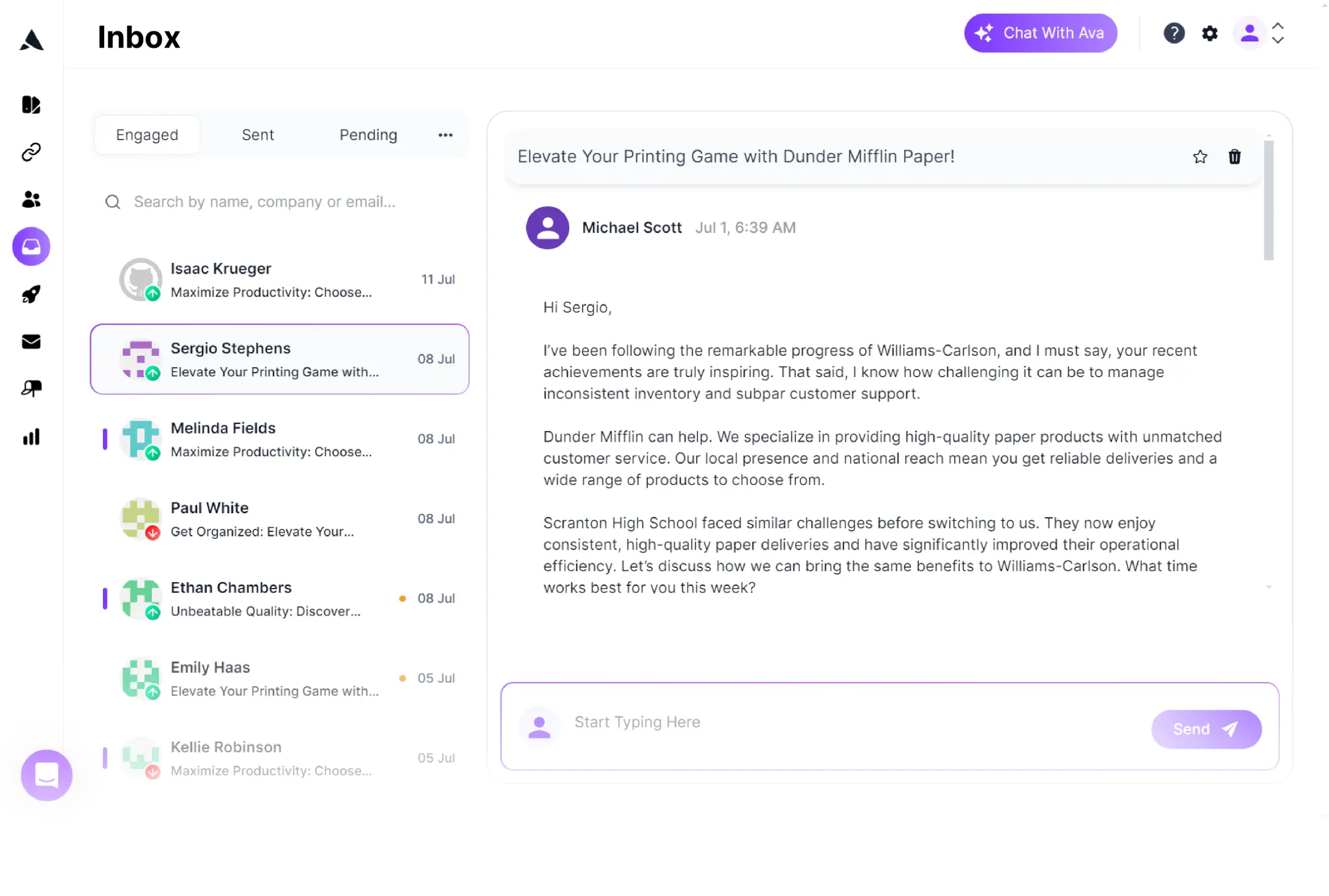The height and width of the screenshot is (896, 1329).
Task: Open the rocket campaigns icon in sidebar
Action: tap(31, 294)
